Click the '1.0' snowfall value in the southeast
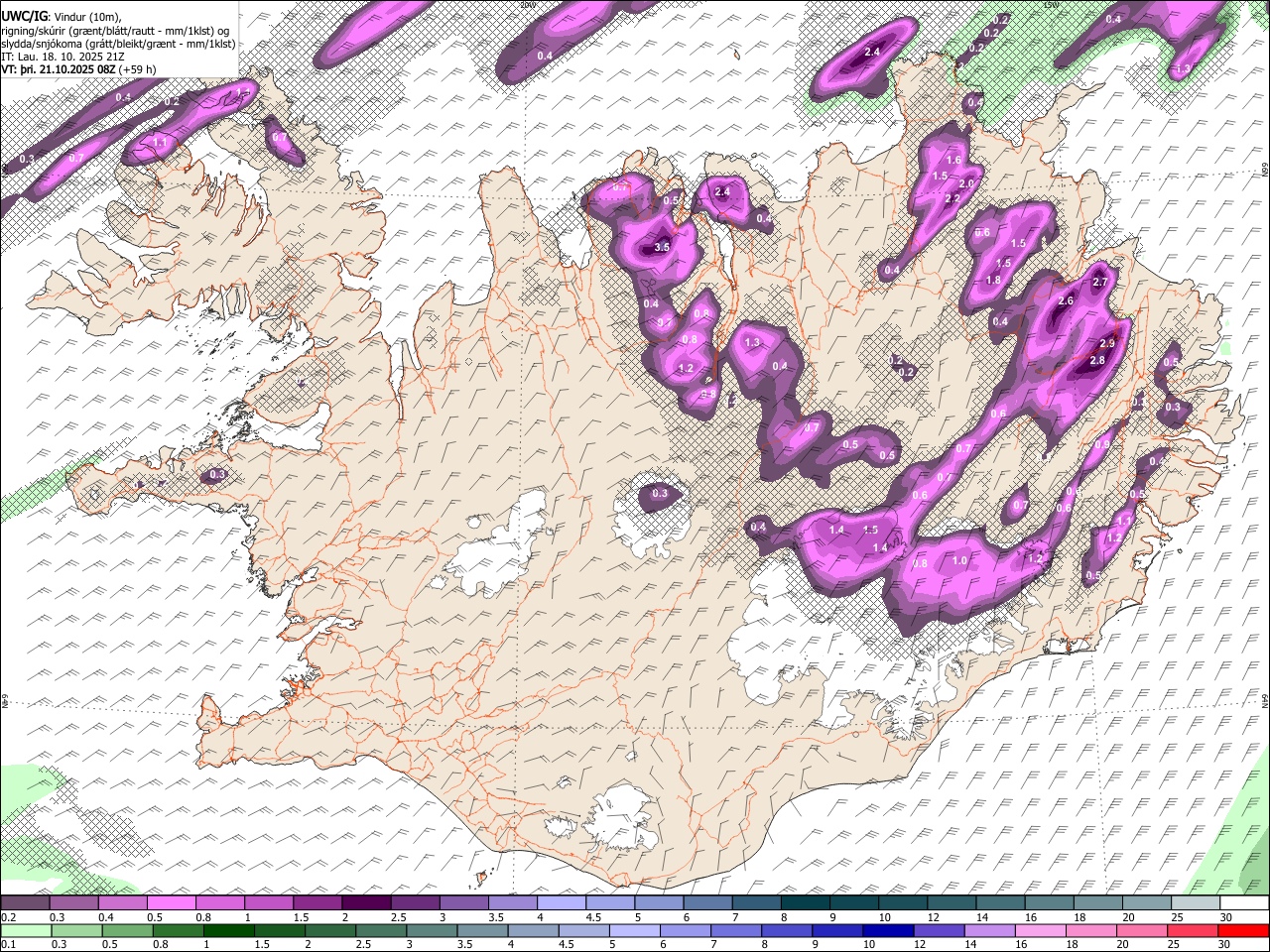 pos(959,560)
